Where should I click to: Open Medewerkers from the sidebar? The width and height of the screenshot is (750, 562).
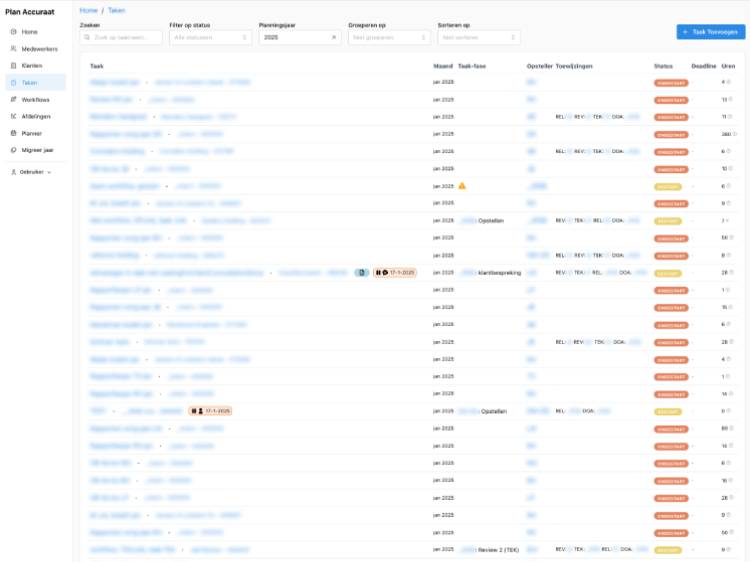point(13,48)
